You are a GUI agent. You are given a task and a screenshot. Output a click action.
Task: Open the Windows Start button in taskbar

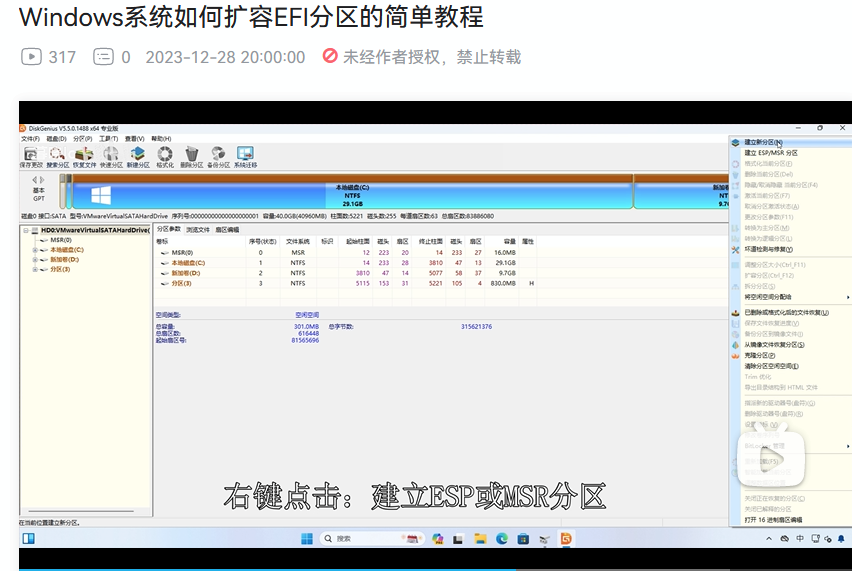307,538
